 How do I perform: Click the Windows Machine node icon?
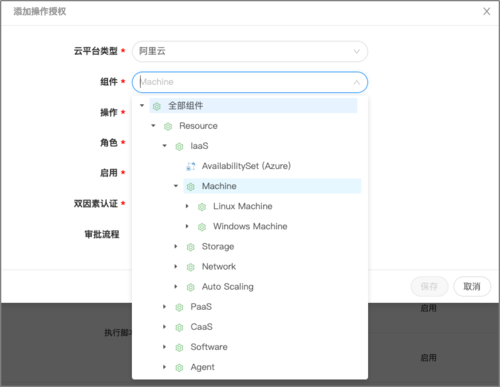click(x=202, y=227)
